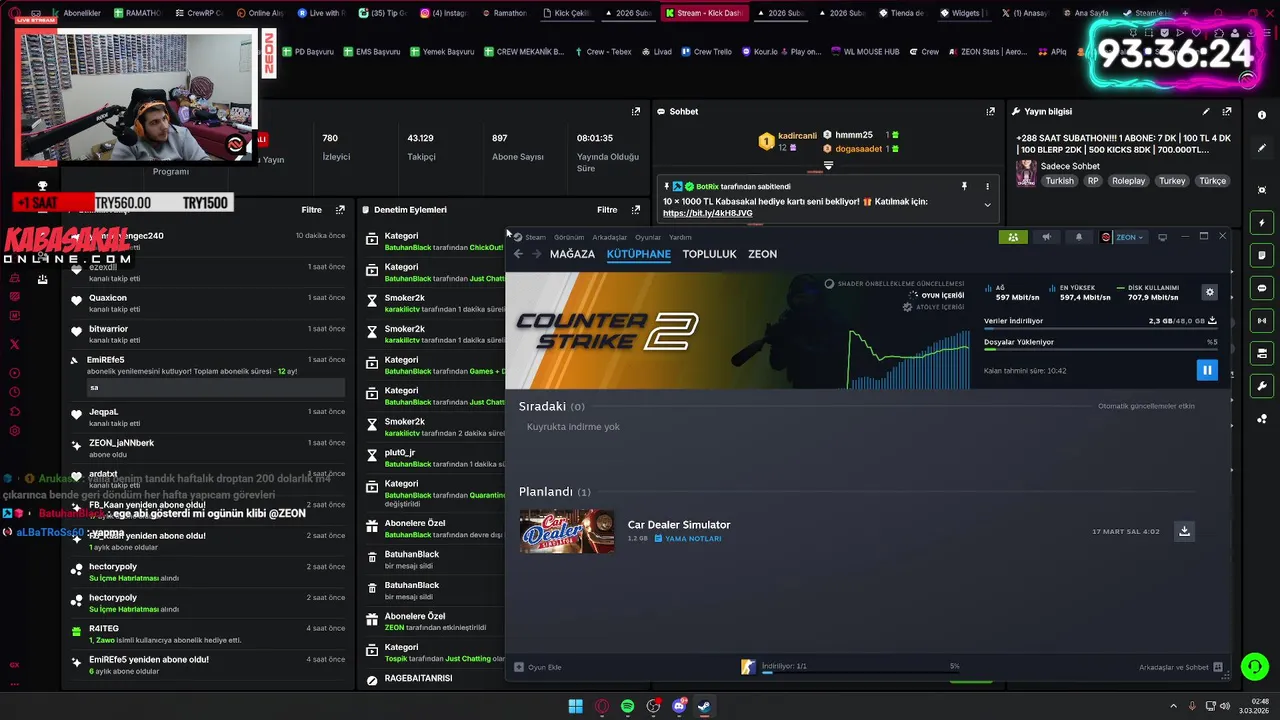Open the TOPLULUK tab in Steam
This screenshot has width=1280, height=720.
(x=709, y=254)
